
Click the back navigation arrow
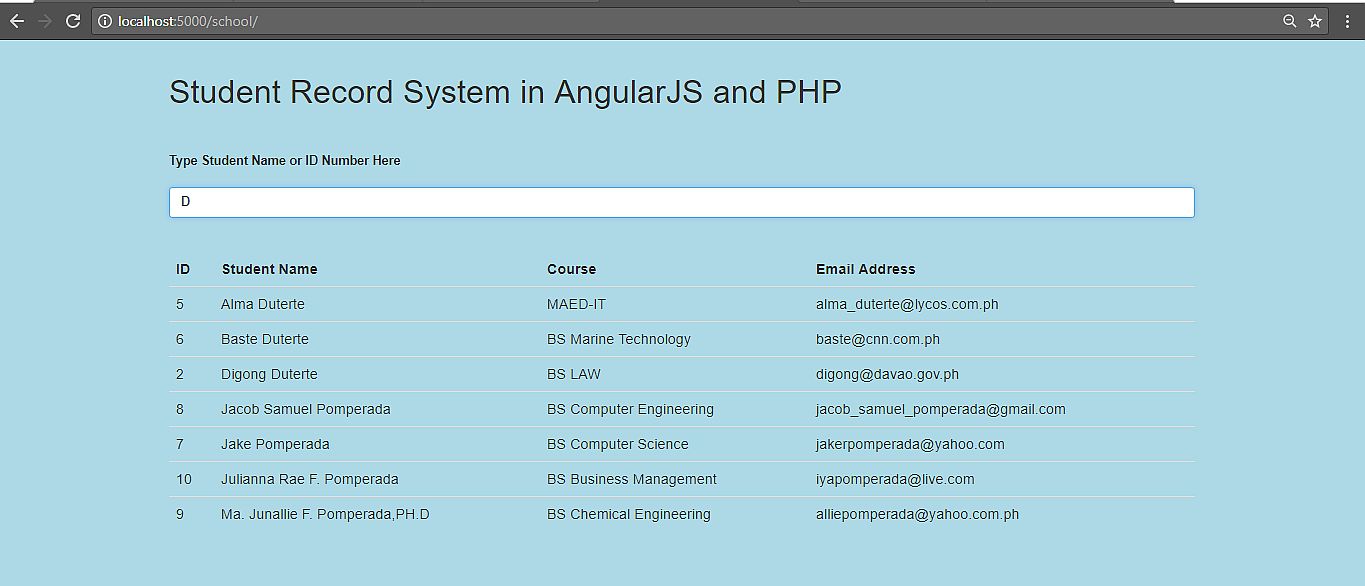tap(16, 20)
